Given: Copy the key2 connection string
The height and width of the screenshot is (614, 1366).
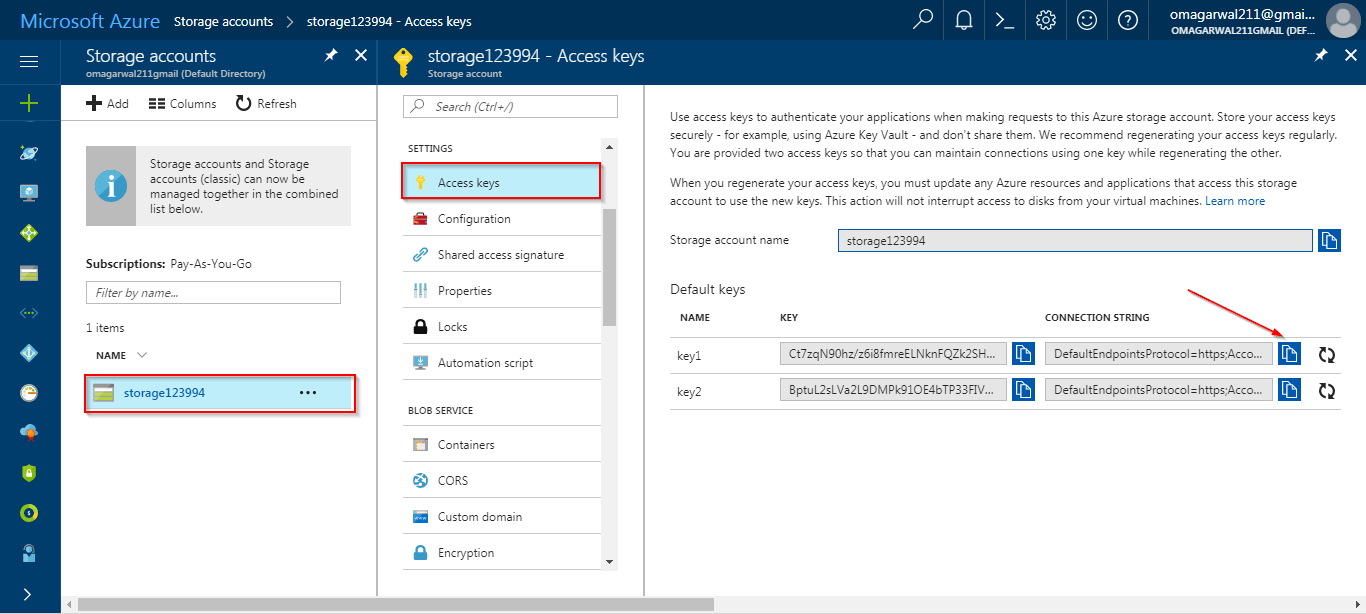Looking at the screenshot, I should (1289, 391).
